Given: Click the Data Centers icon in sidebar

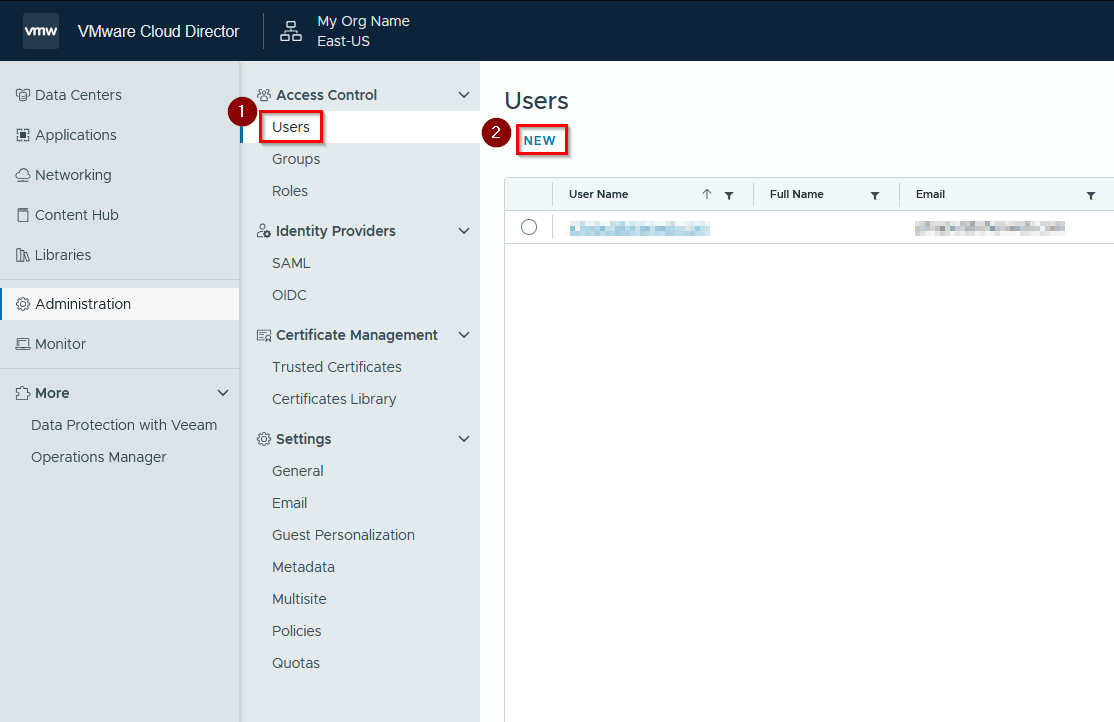Looking at the screenshot, I should coord(23,95).
